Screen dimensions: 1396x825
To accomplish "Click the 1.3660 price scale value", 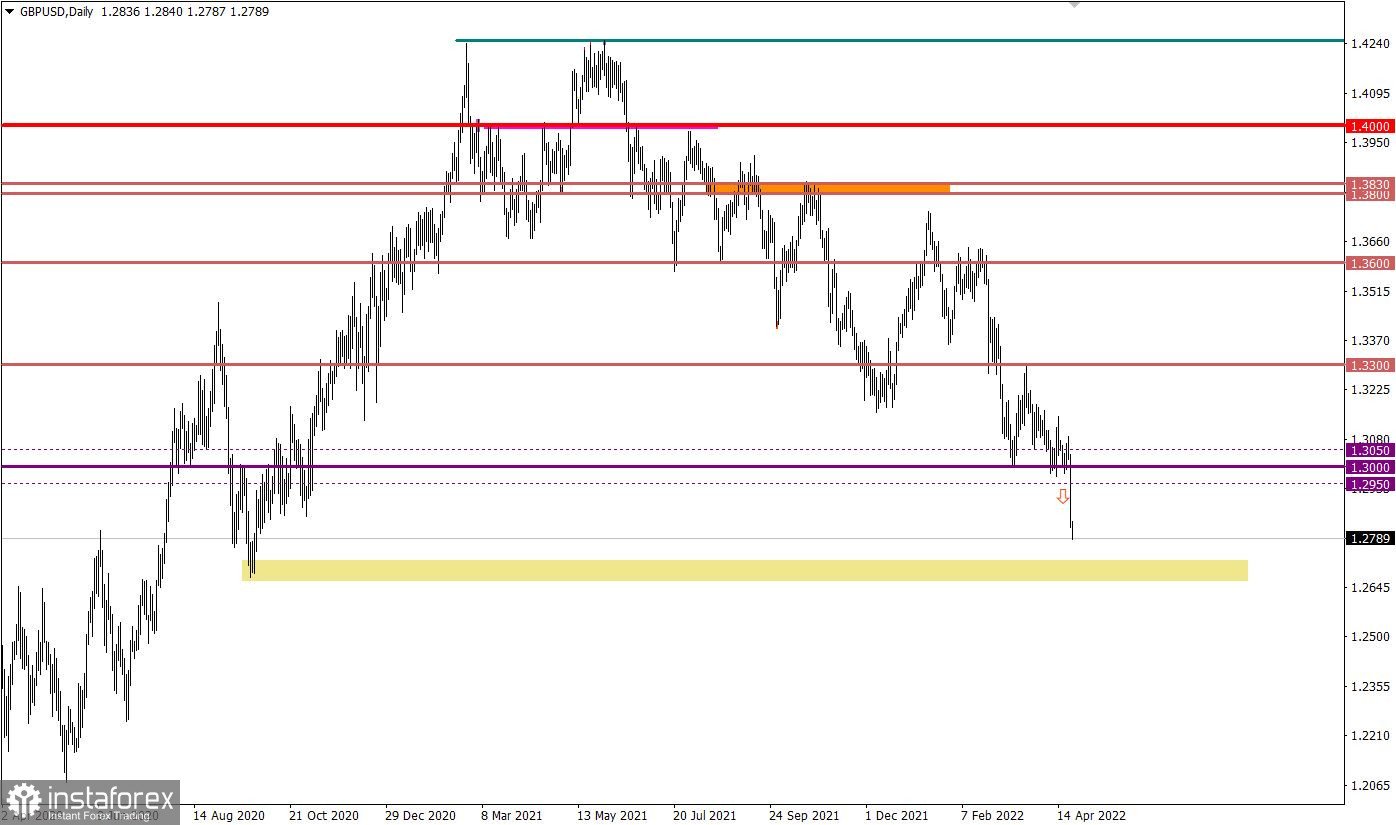I will (x=1370, y=242).
